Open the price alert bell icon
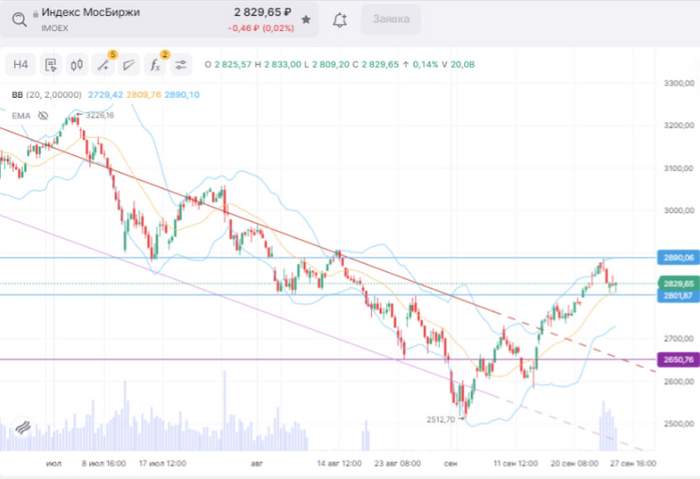This screenshot has width=700, height=479. point(340,19)
